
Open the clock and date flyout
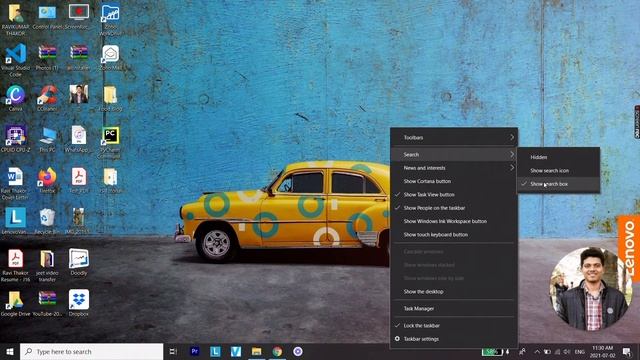click(x=602, y=351)
